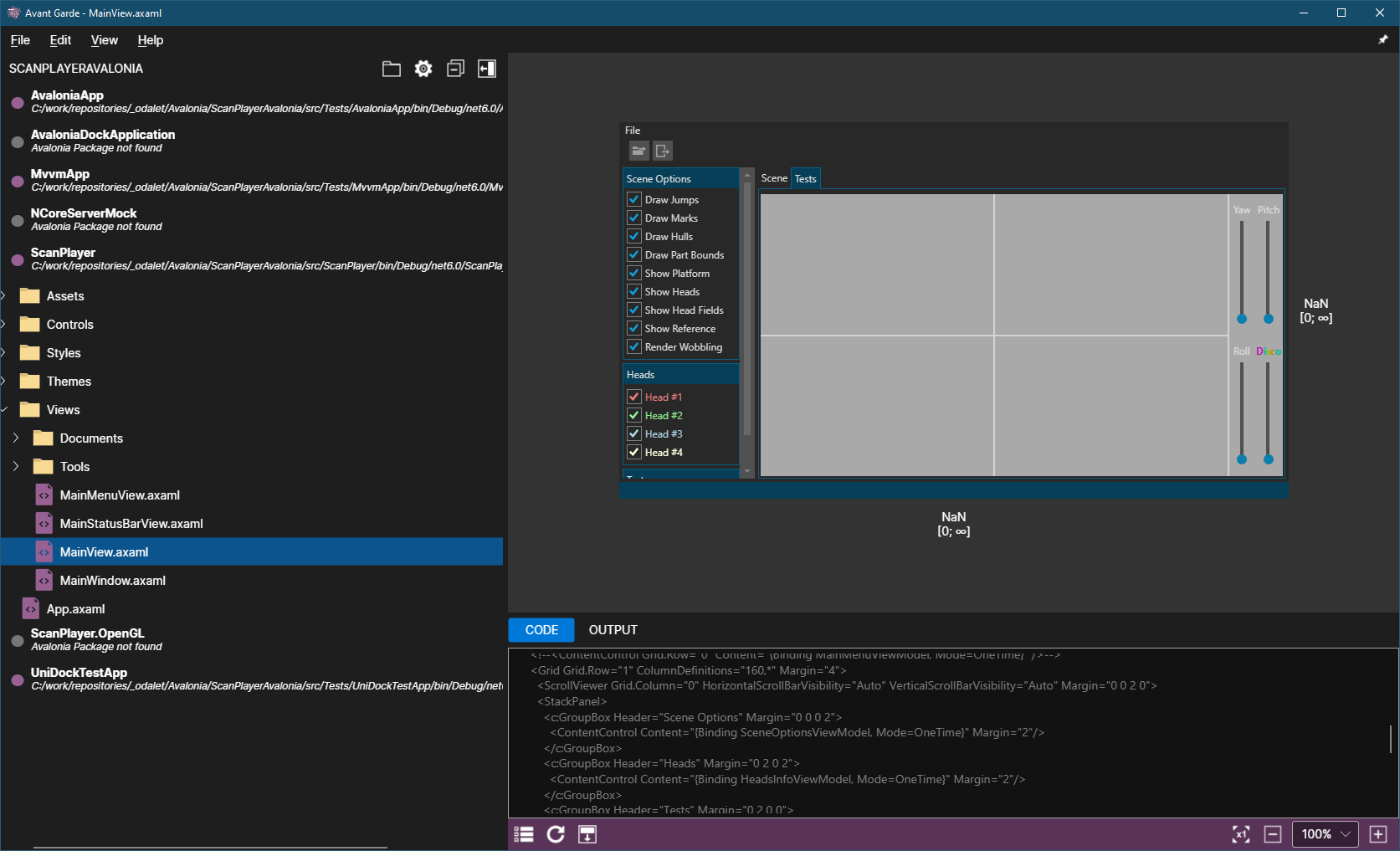Uncheck Head #3 in the Heads list

tap(633, 433)
